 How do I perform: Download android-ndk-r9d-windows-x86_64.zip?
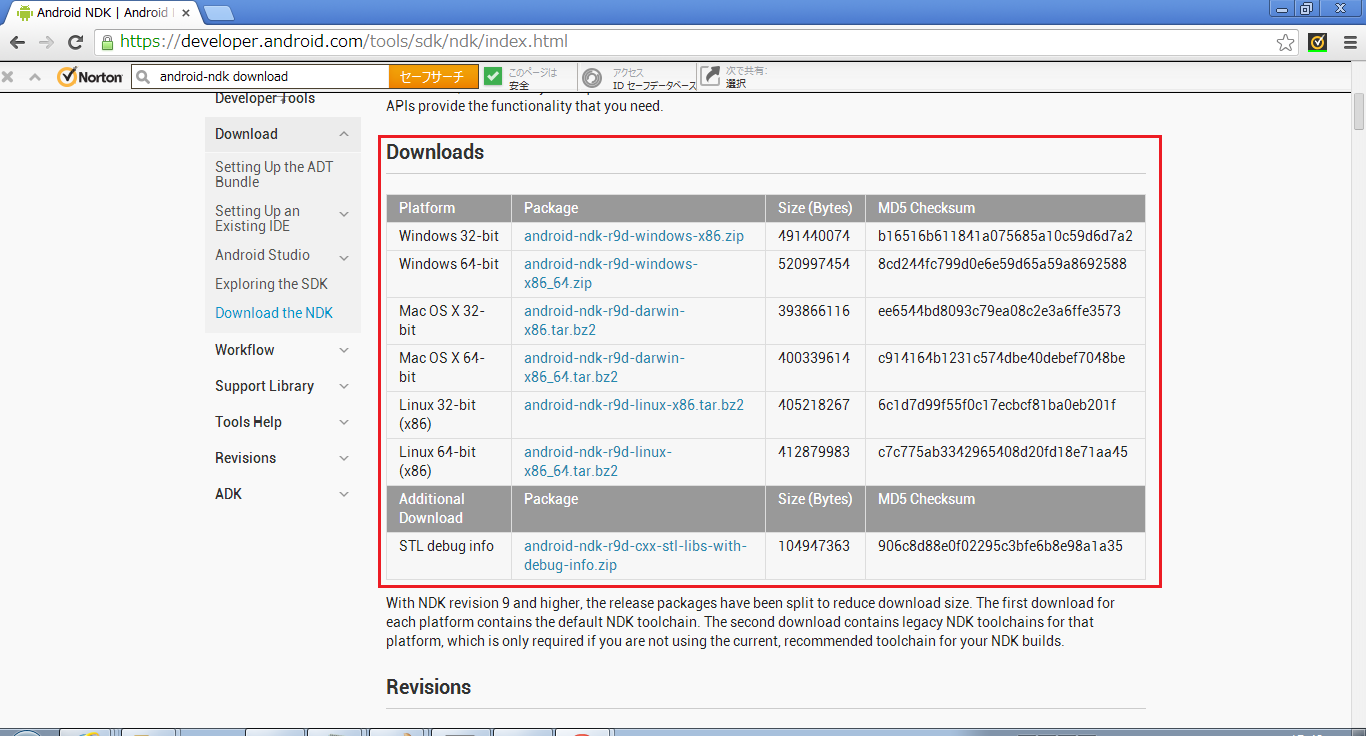pos(611,273)
